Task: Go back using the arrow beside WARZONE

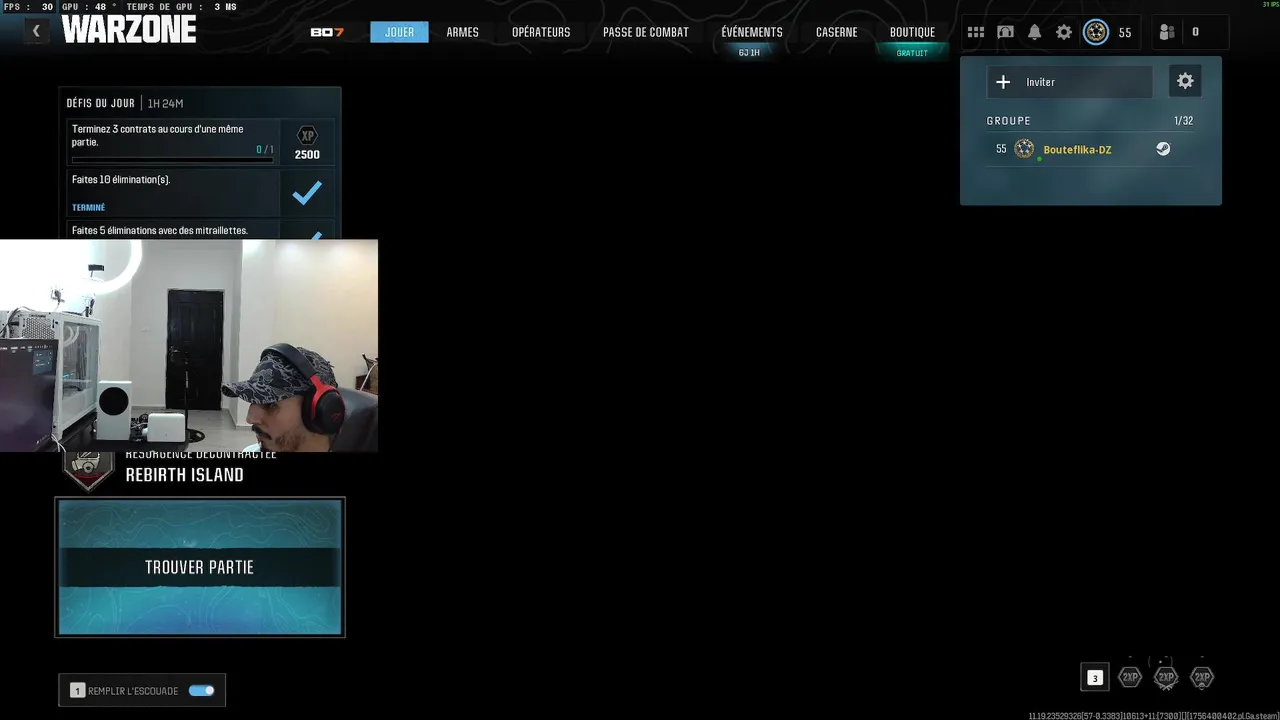Action: coord(36,31)
